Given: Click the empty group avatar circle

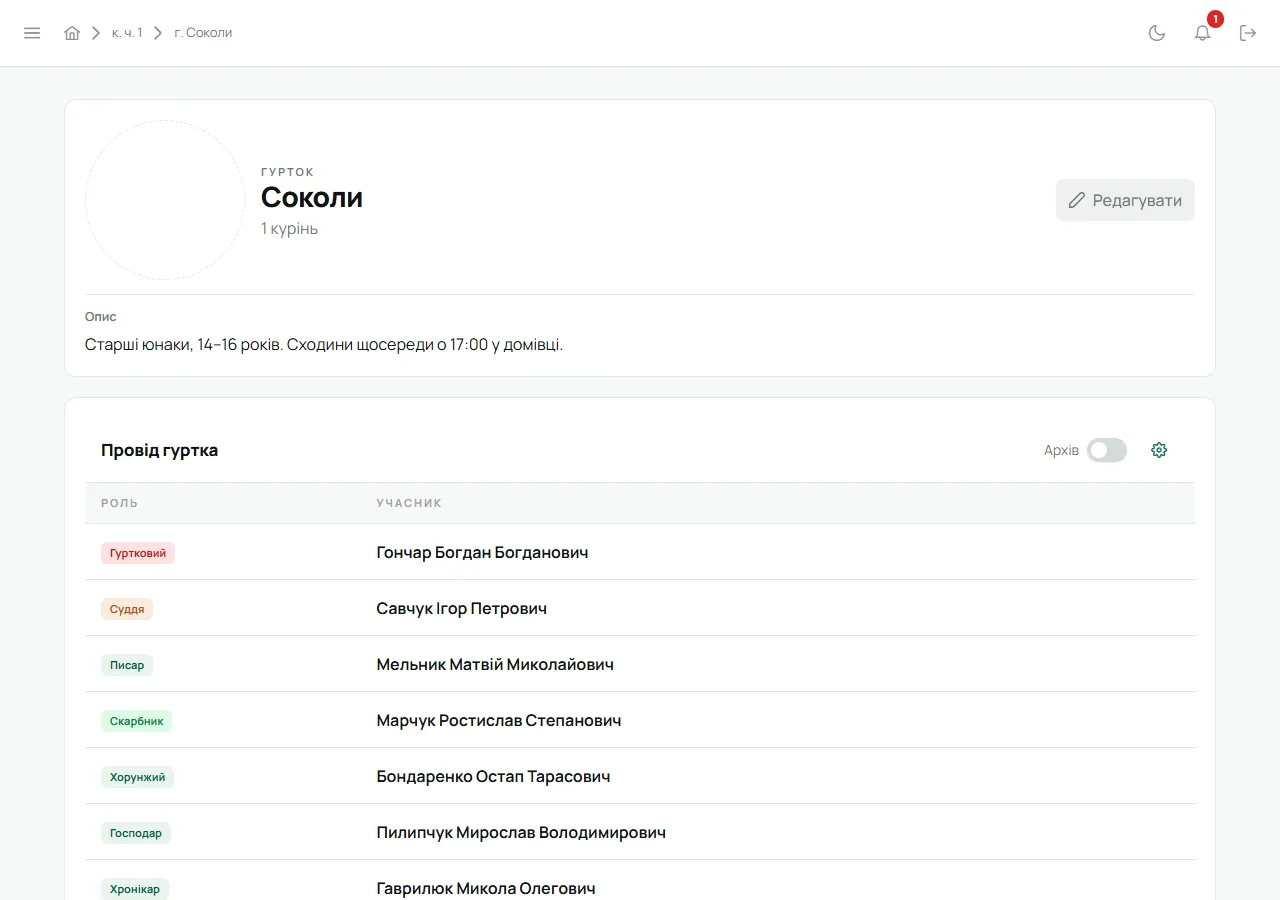Looking at the screenshot, I should click(165, 200).
